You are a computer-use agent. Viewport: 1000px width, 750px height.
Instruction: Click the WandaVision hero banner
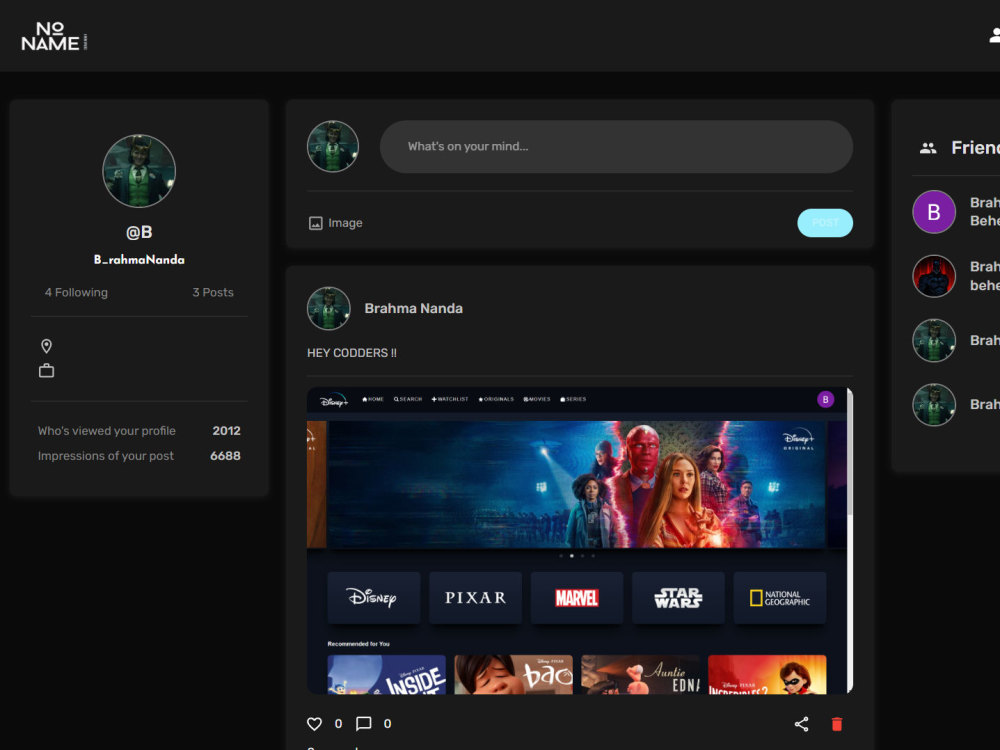[x=576, y=484]
